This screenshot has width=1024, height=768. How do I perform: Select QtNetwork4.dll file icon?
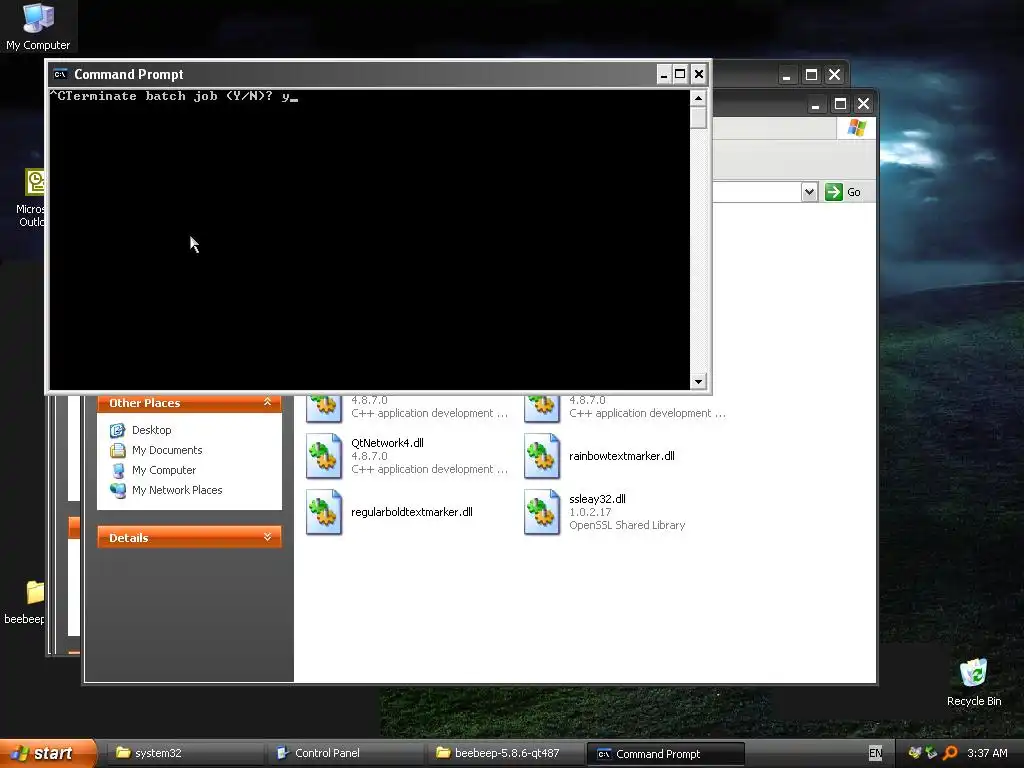click(324, 456)
